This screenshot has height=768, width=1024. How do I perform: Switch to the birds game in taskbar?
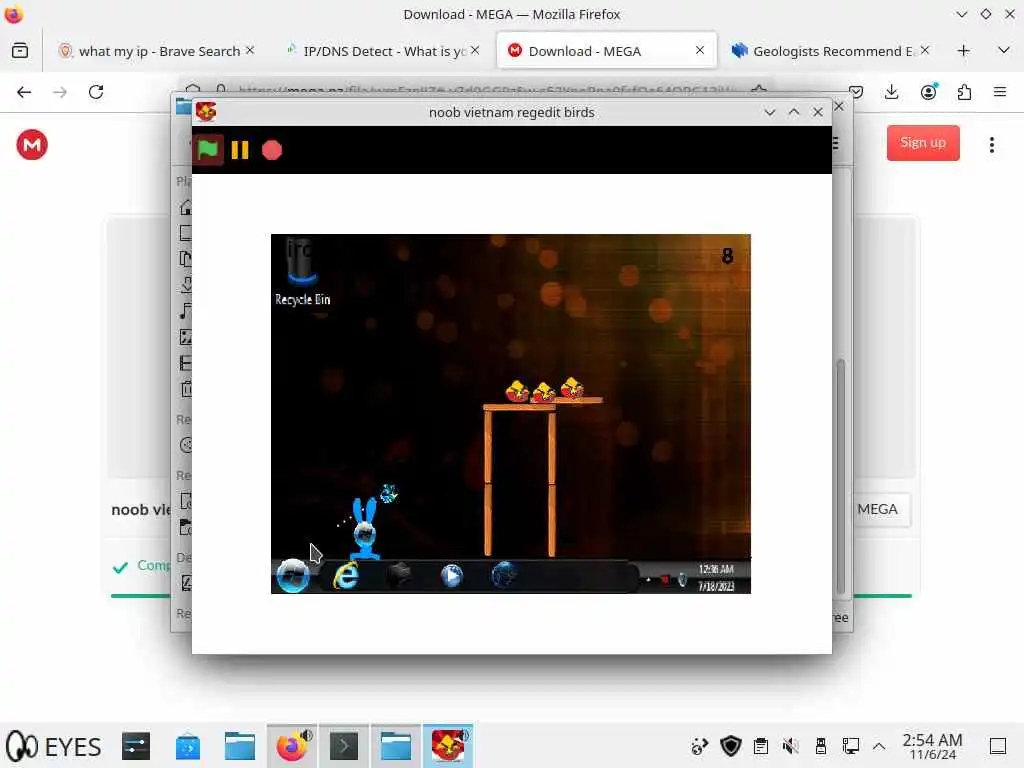448,746
